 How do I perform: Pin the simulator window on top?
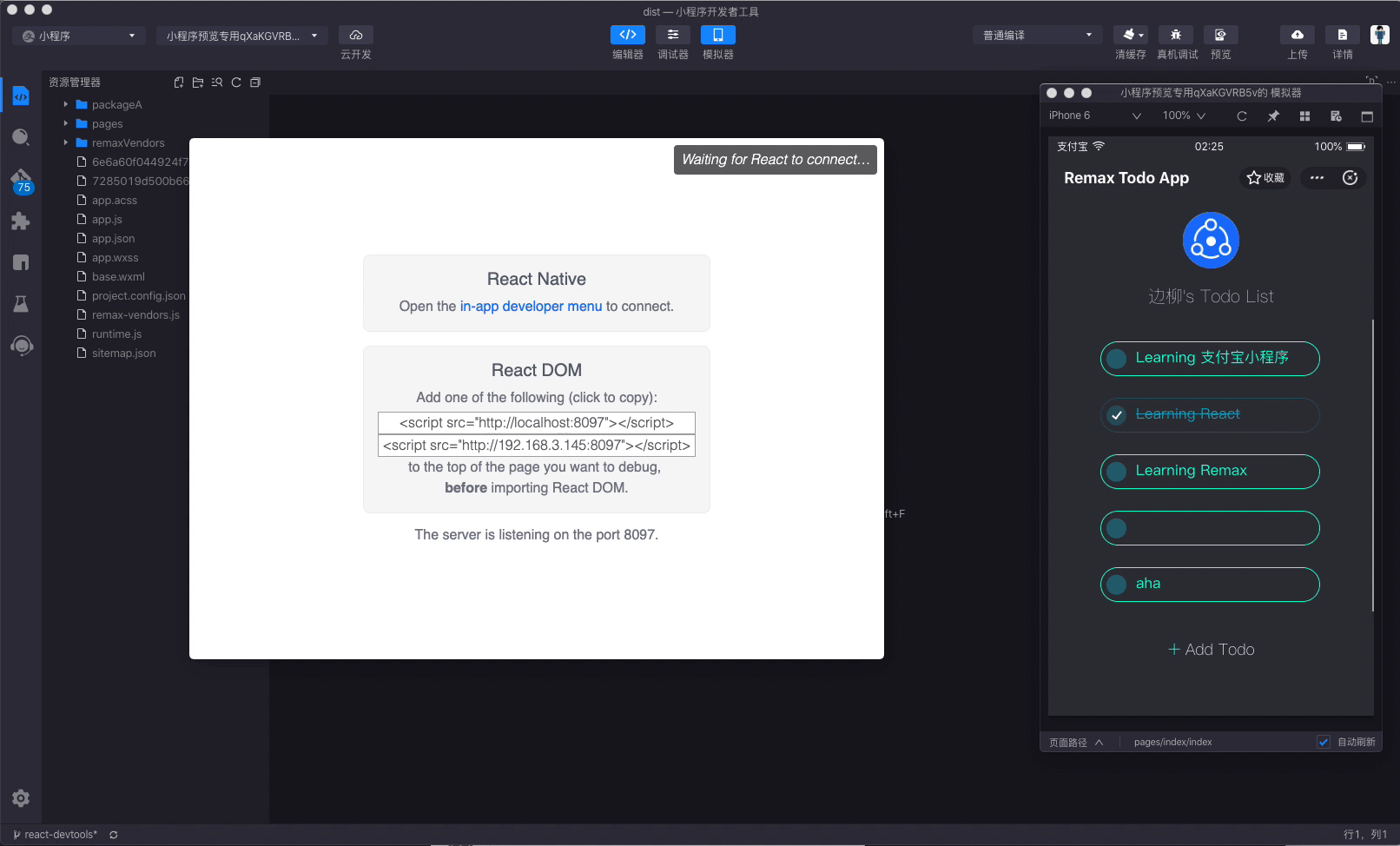pyautogui.click(x=1273, y=116)
